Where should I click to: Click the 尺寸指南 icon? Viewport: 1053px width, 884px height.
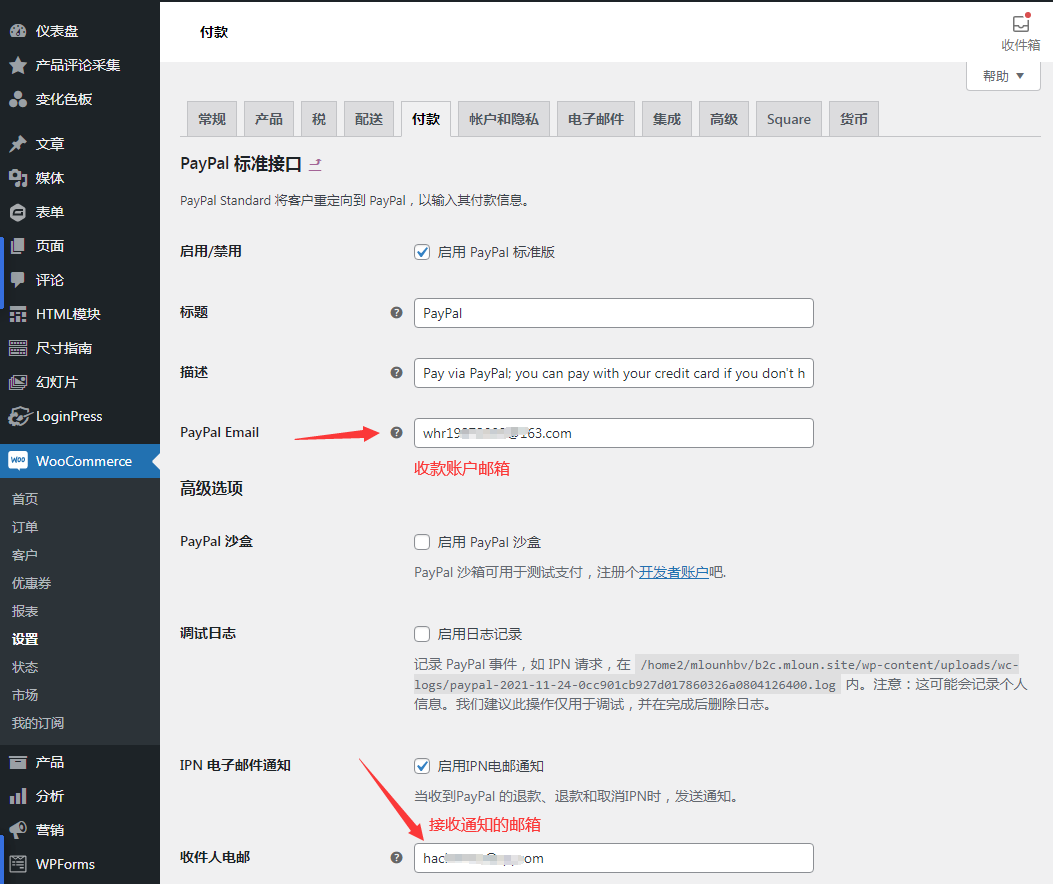coord(18,348)
